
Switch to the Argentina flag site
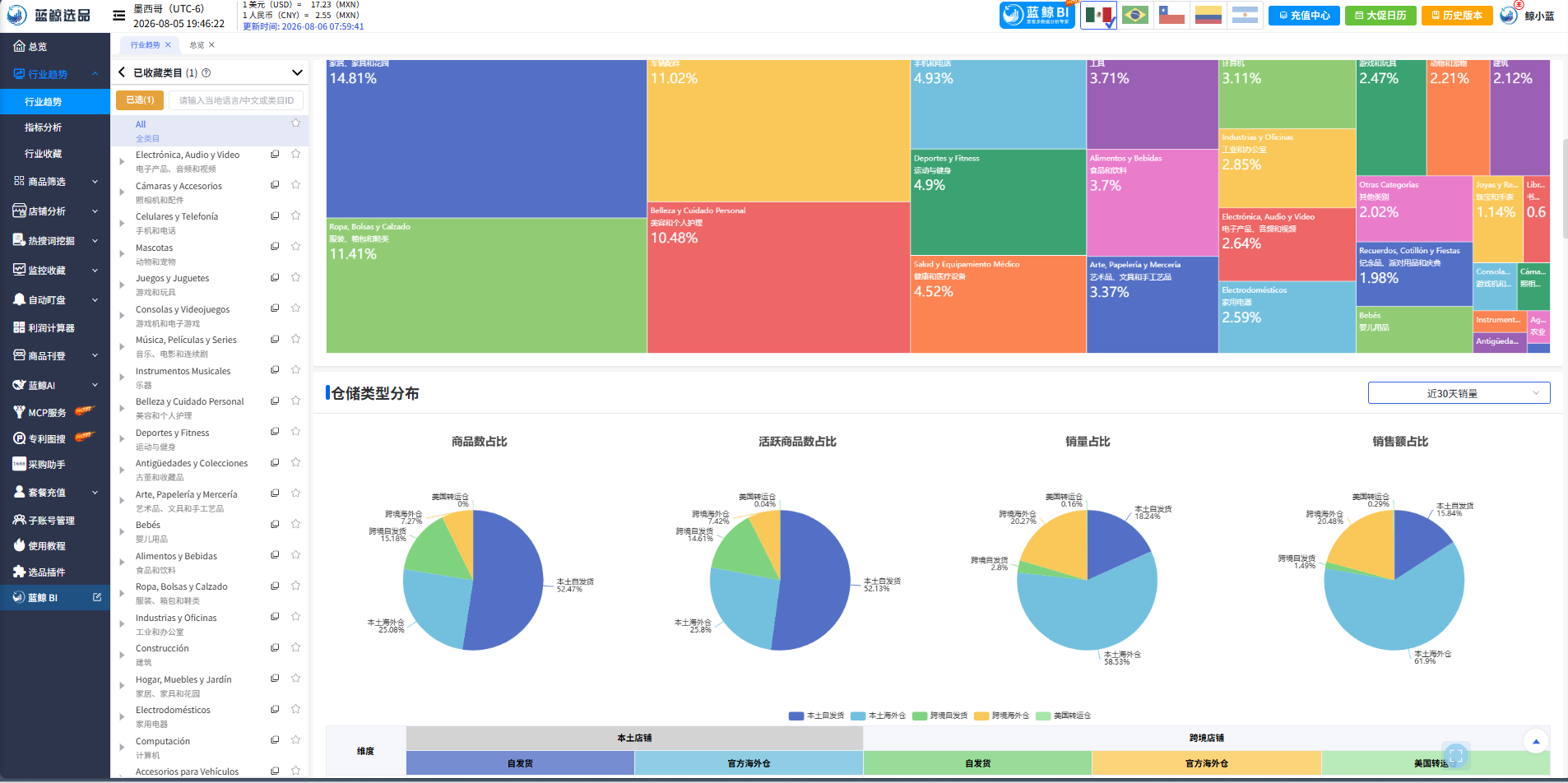pyautogui.click(x=1245, y=16)
